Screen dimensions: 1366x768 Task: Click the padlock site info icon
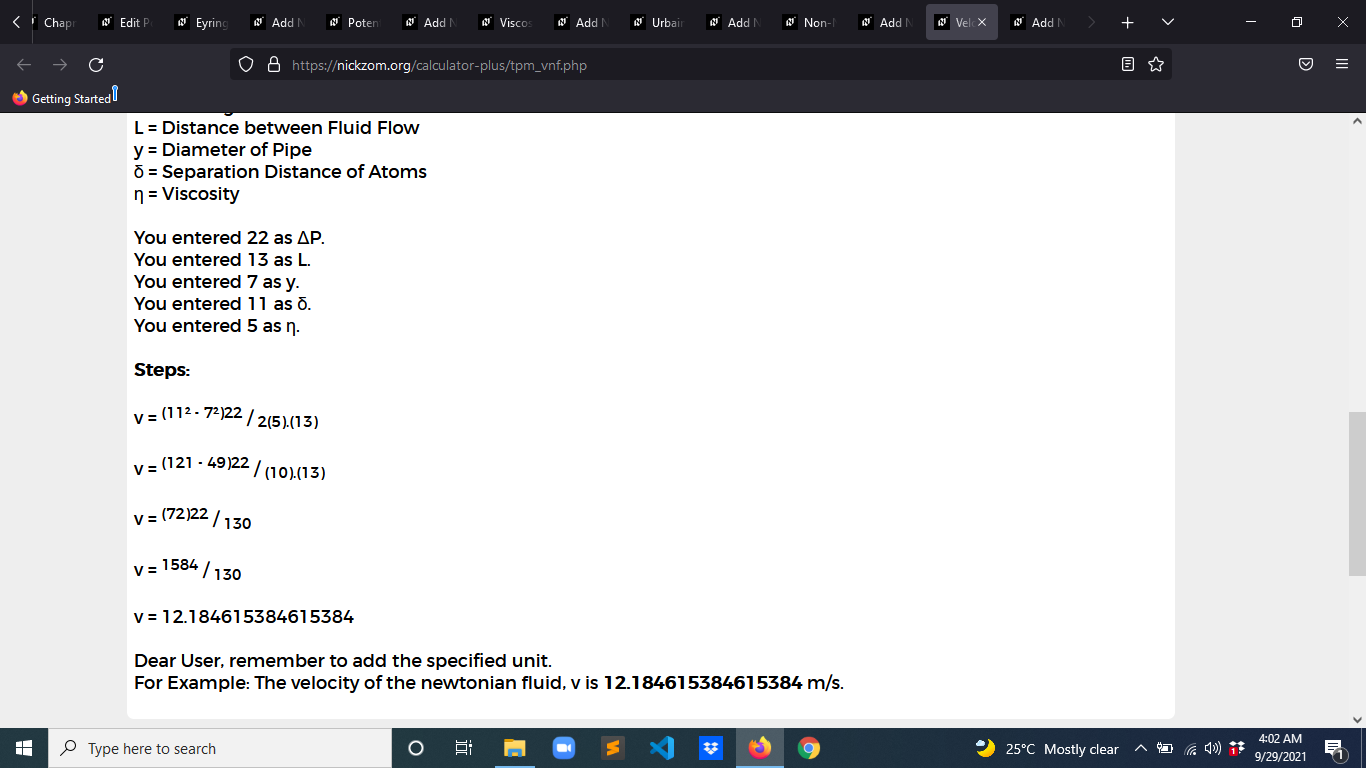(x=272, y=65)
